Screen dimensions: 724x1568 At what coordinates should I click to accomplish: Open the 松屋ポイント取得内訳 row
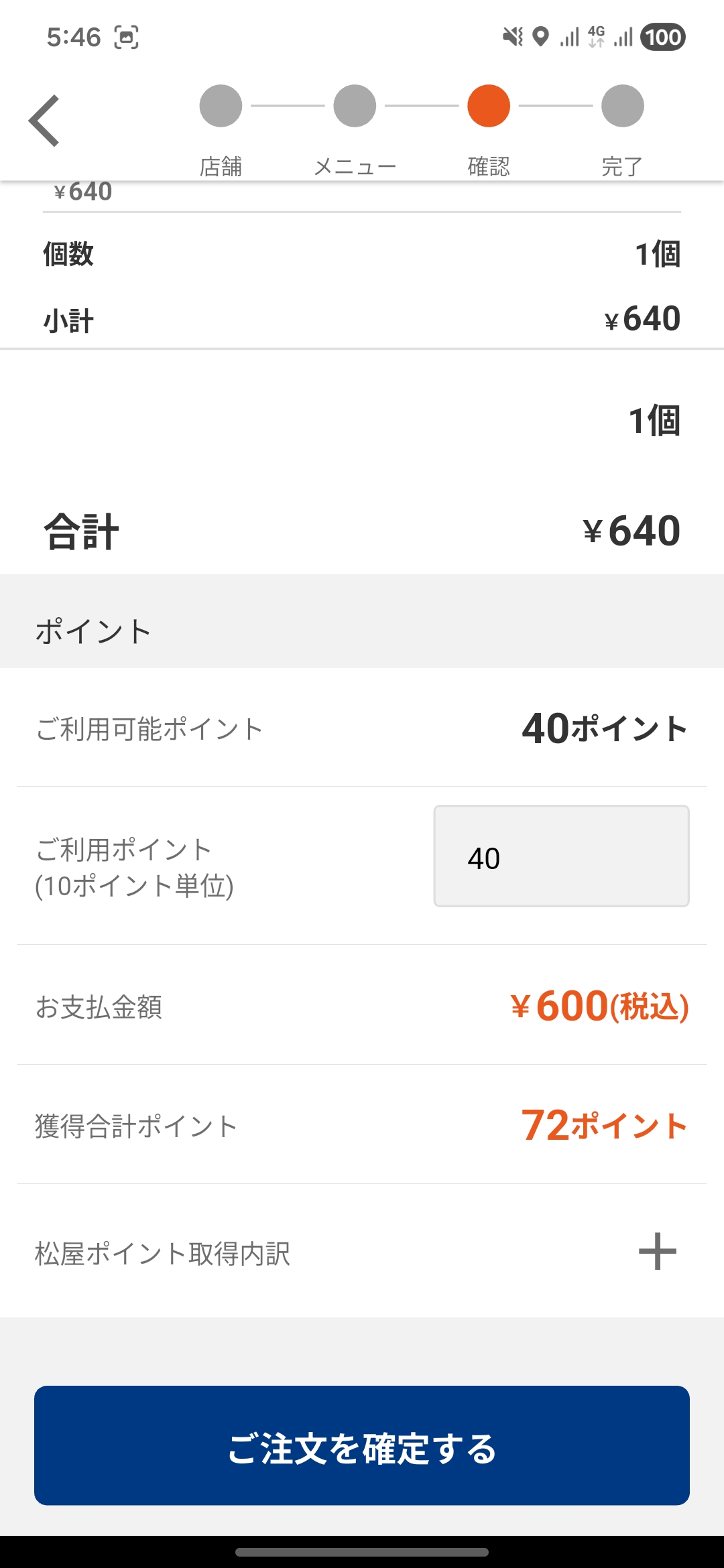[163, 1254]
